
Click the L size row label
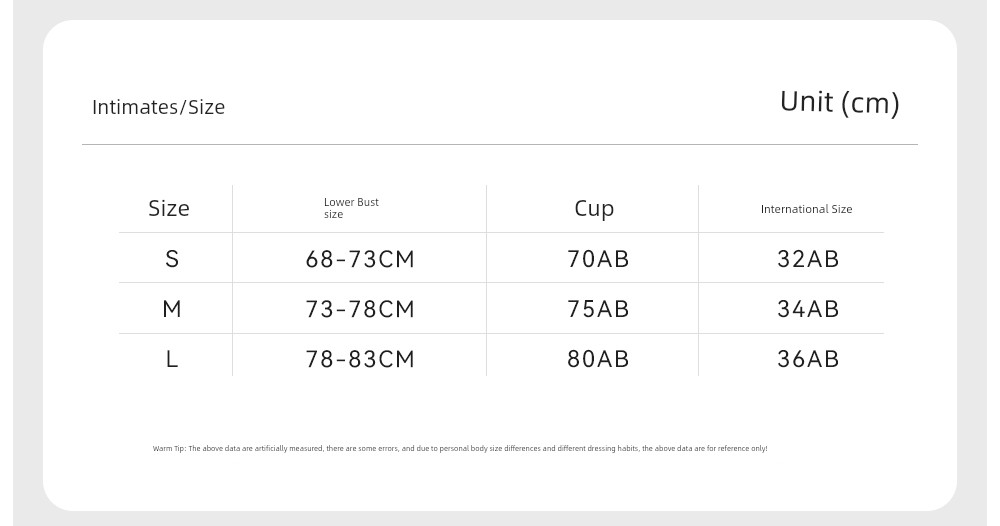[x=172, y=359]
